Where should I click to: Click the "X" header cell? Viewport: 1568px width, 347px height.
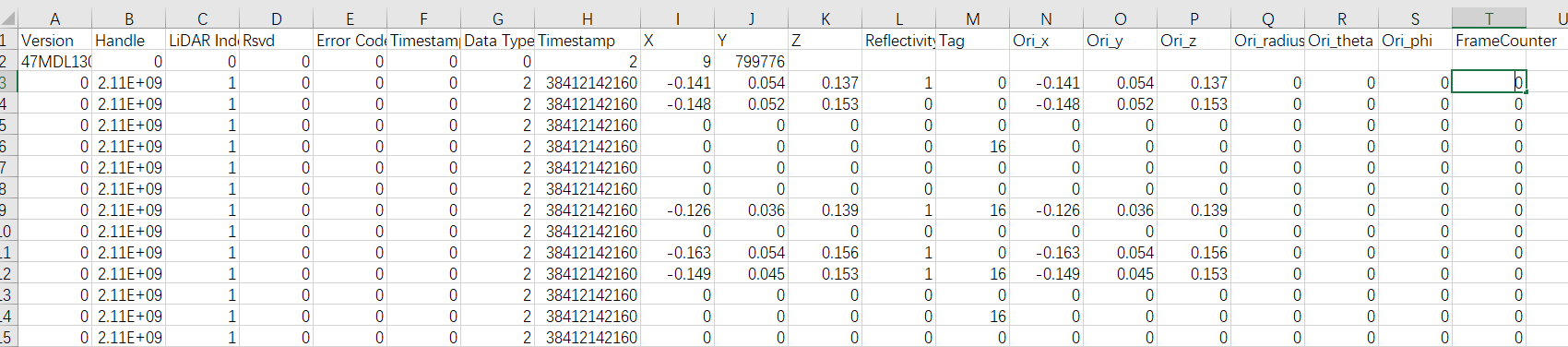(x=678, y=40)
